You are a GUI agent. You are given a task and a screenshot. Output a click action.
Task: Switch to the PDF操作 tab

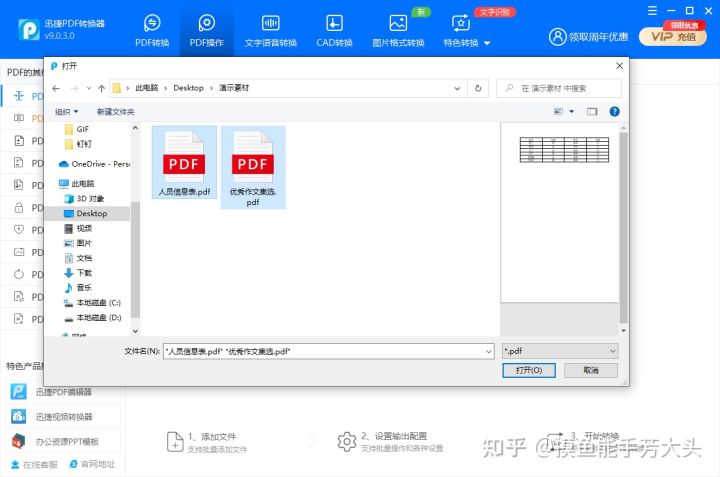(207, 30)
